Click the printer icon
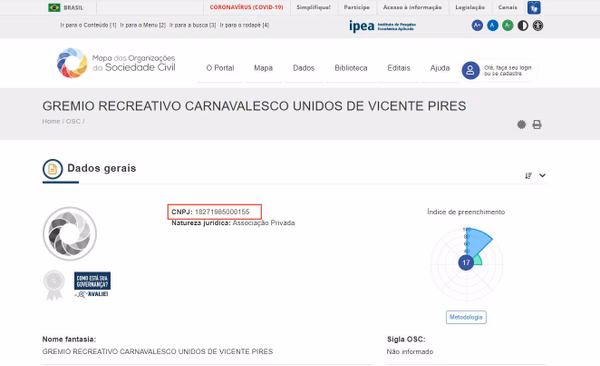 pos(537,124)
